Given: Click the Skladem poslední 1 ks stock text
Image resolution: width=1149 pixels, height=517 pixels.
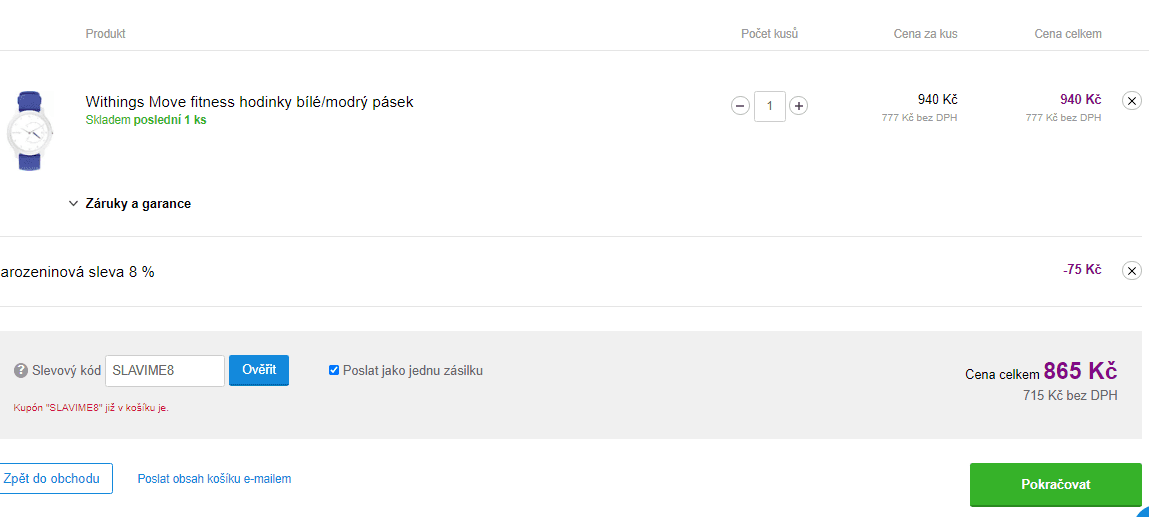Looking at the screenshot, I should tap(146, 120).
